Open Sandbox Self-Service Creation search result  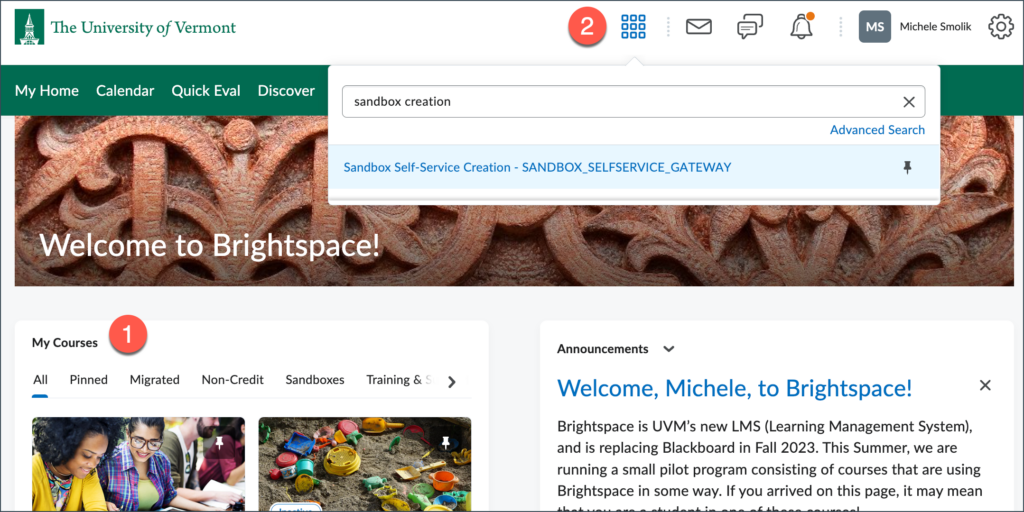coord(537,168)
